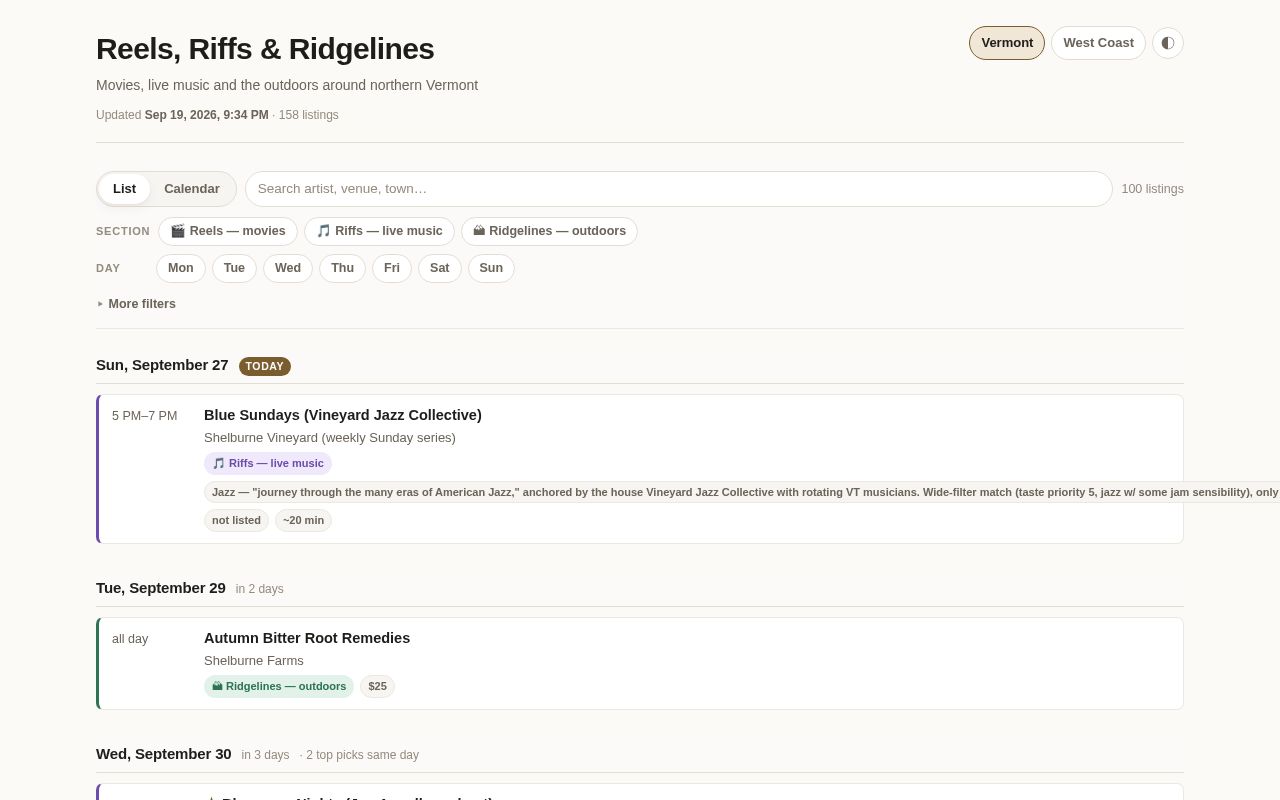
Task: Filter listings to Mon
Action: pos(181,268)
